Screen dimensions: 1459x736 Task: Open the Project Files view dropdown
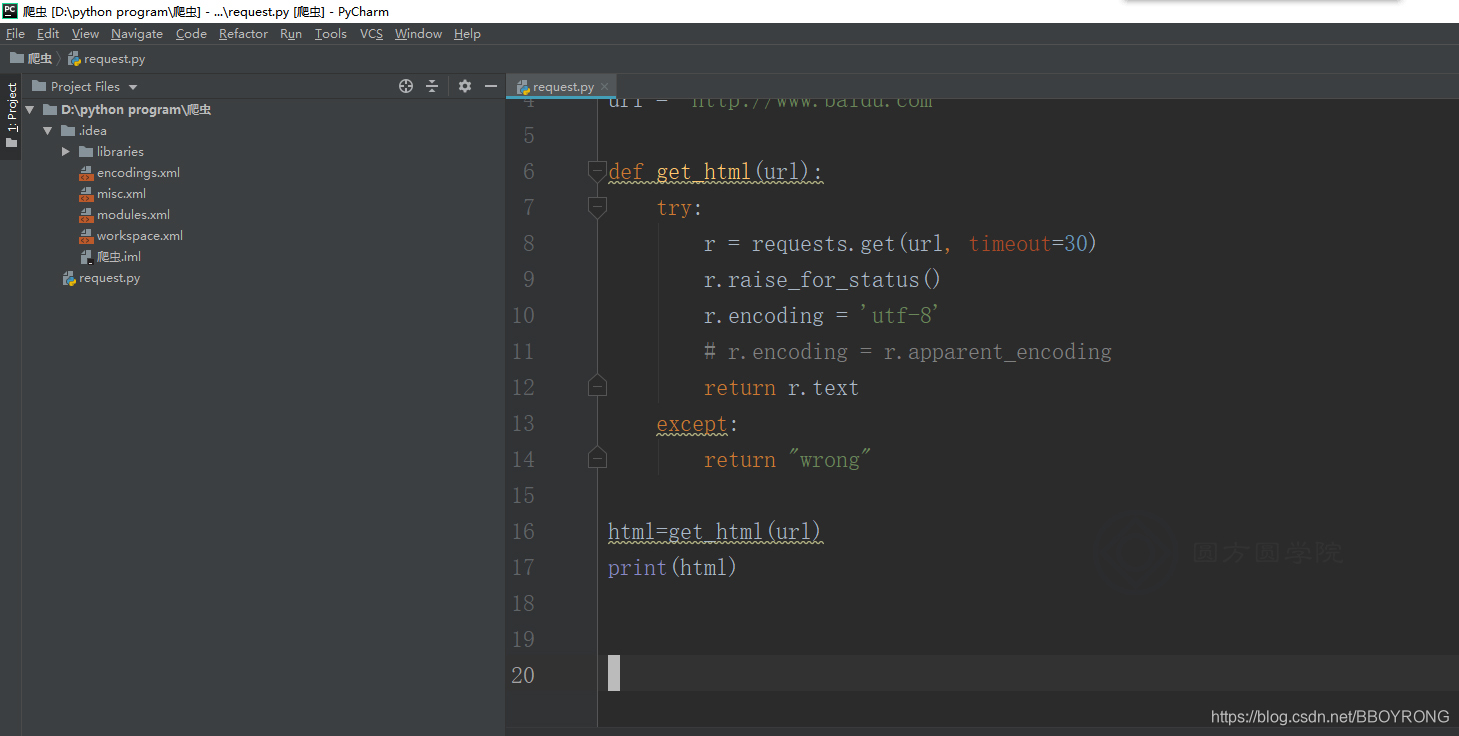[x=133, y=87]
